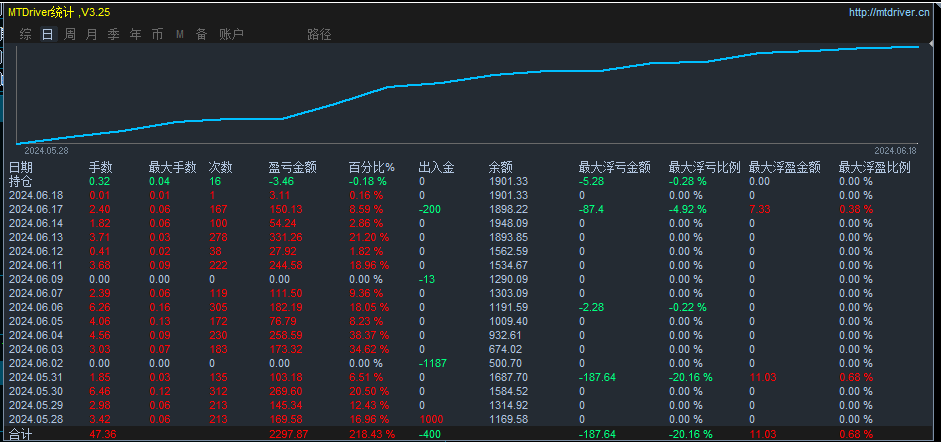The width and height of the screenshot is (941, 442).
Task: Click the 最大浮亏比例 column header
Action: pos(705,167)
